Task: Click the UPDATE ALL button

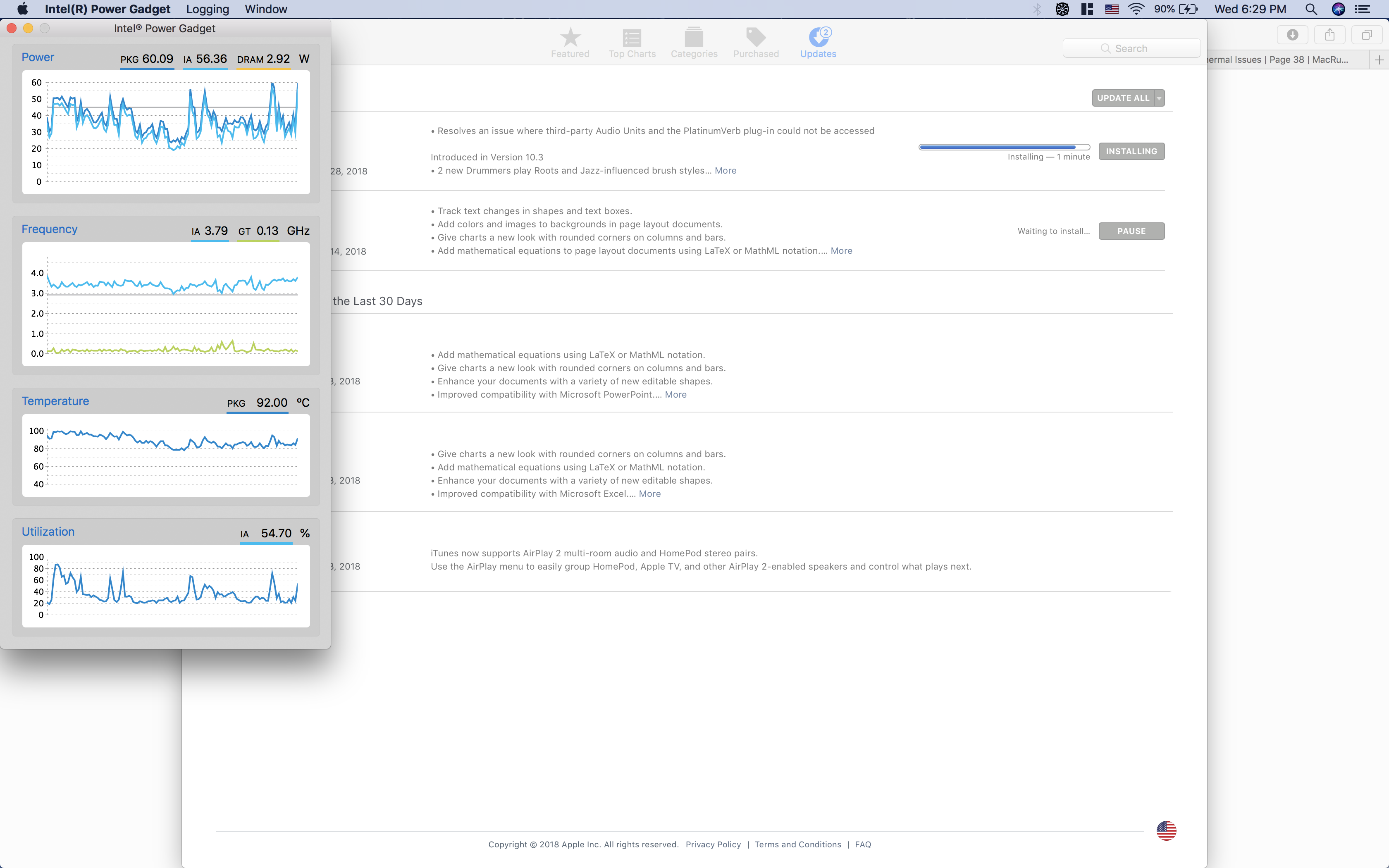Action: pyautogui.click(x=1123, y=98)
